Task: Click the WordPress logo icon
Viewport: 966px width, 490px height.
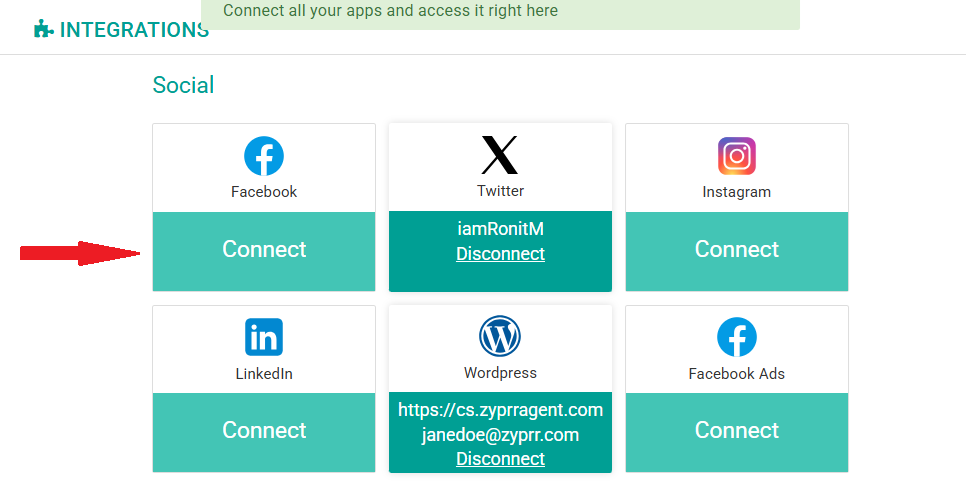Action: click(500, 336)
